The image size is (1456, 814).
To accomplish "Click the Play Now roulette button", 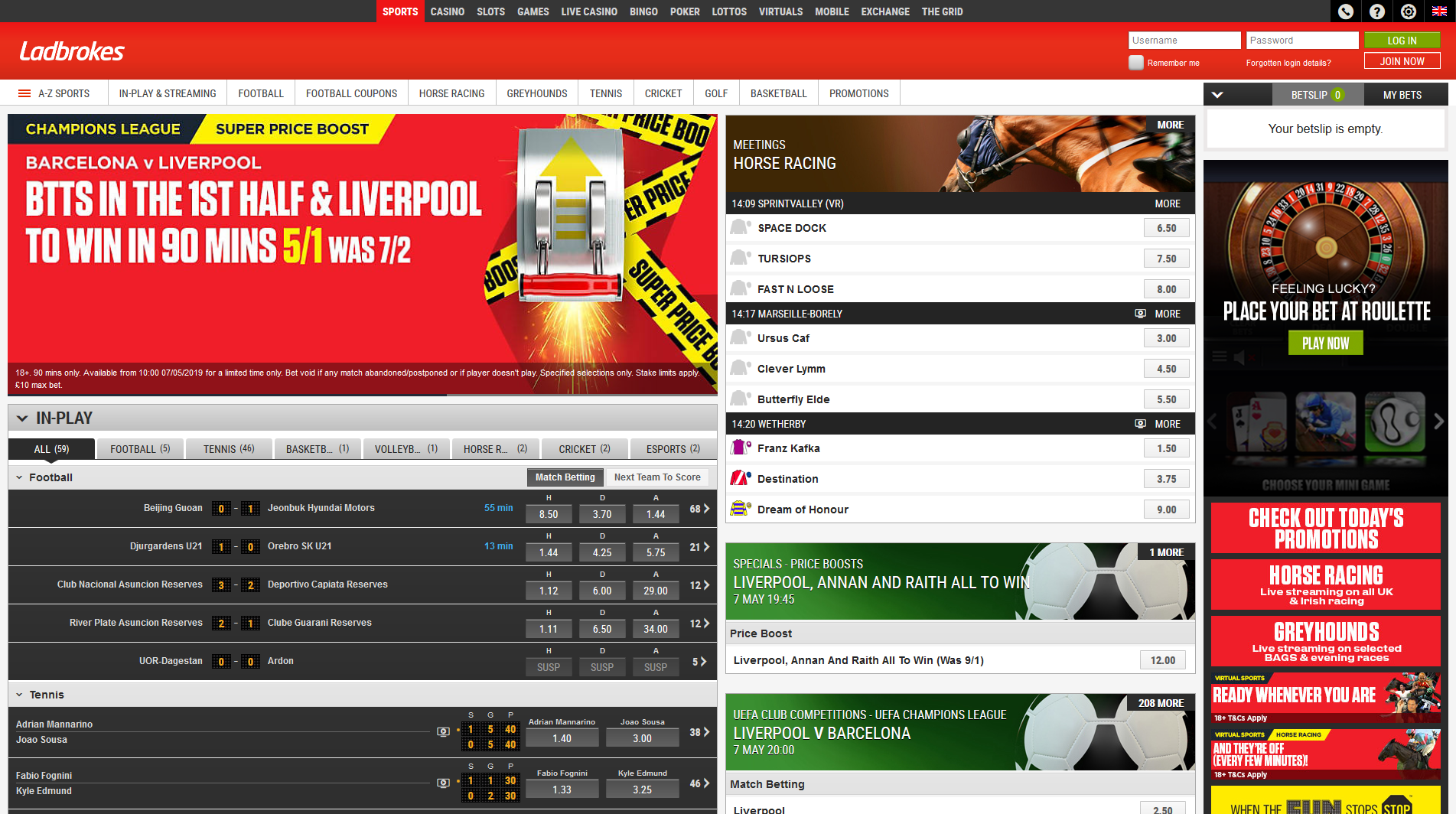I will point(1326,344).
